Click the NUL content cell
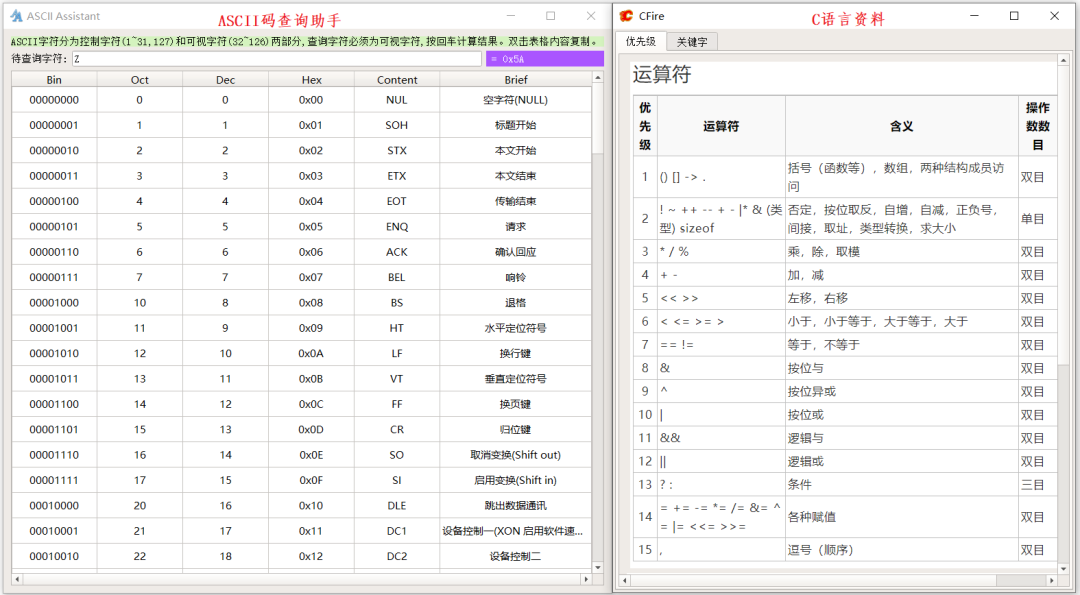The width and height of the screenshot is (1080, 595). (396, 100)
